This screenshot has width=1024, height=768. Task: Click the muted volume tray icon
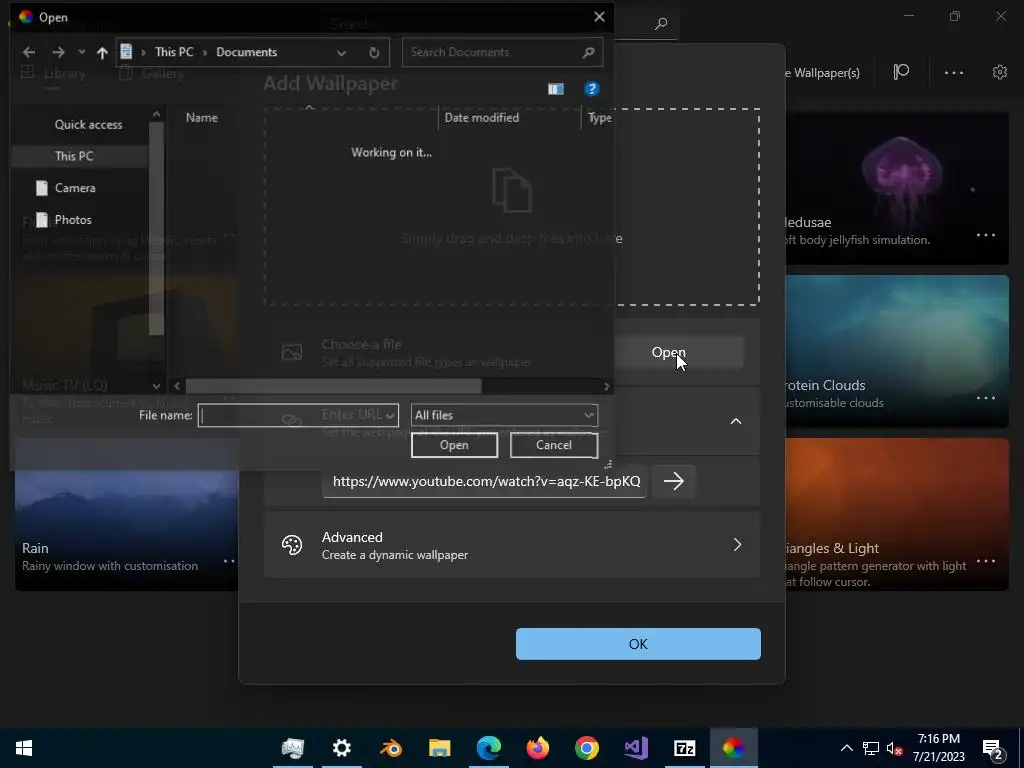(x=894, y=748)
